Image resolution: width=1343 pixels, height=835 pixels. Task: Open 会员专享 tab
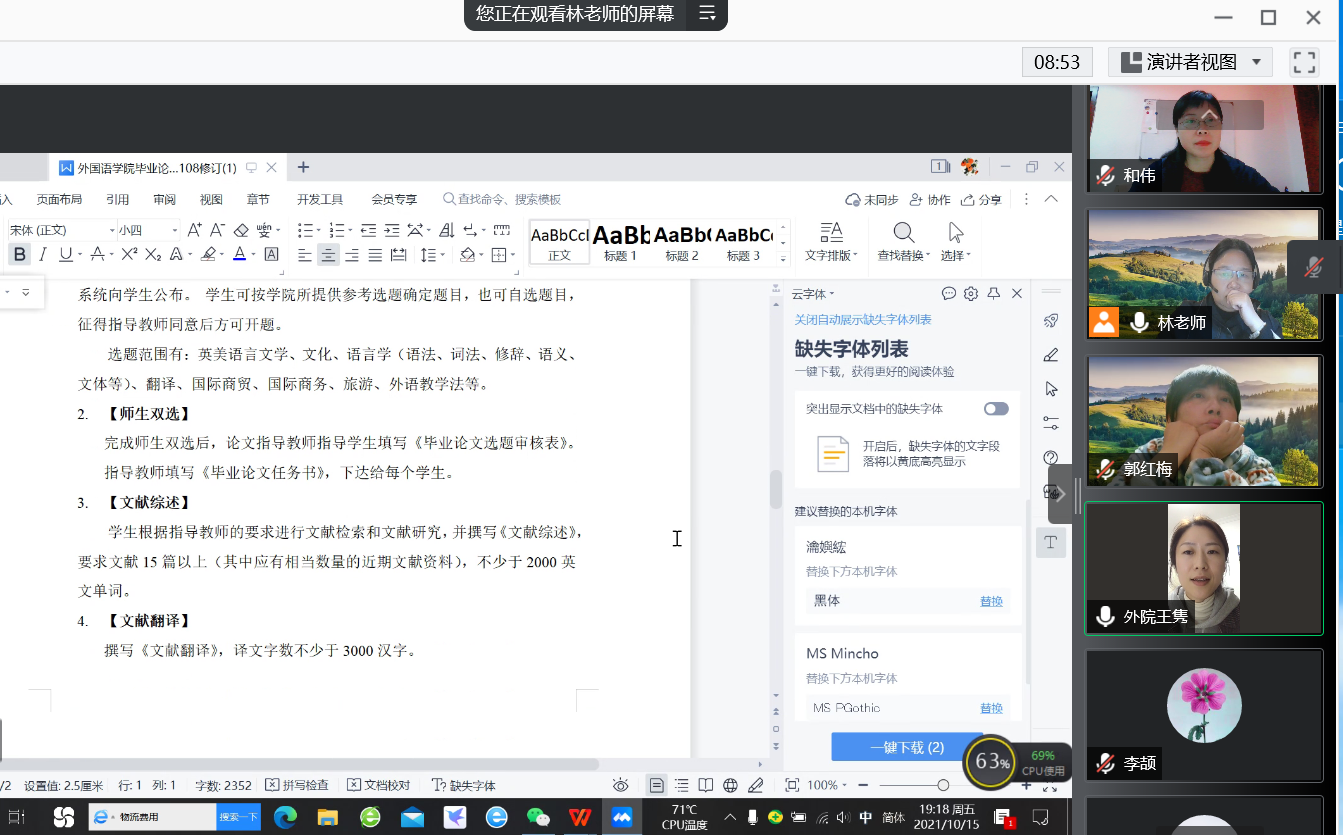pos(394,199)
